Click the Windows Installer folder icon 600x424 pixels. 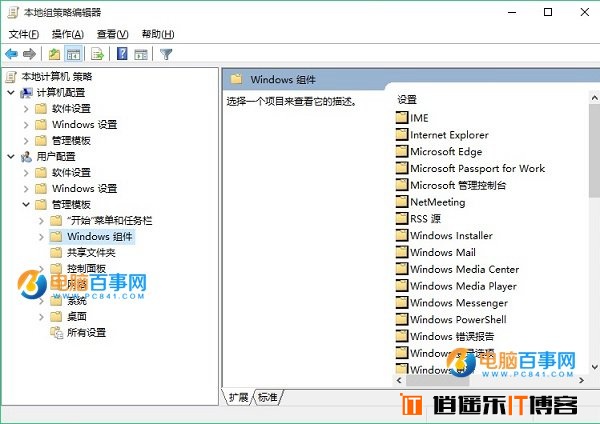click(x=401, y=235)
